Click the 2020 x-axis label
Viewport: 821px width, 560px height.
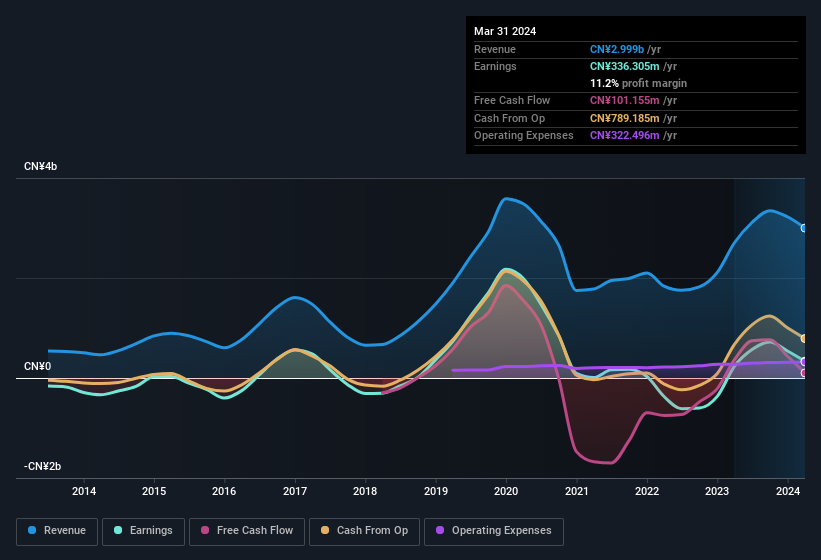coord(506,491)
